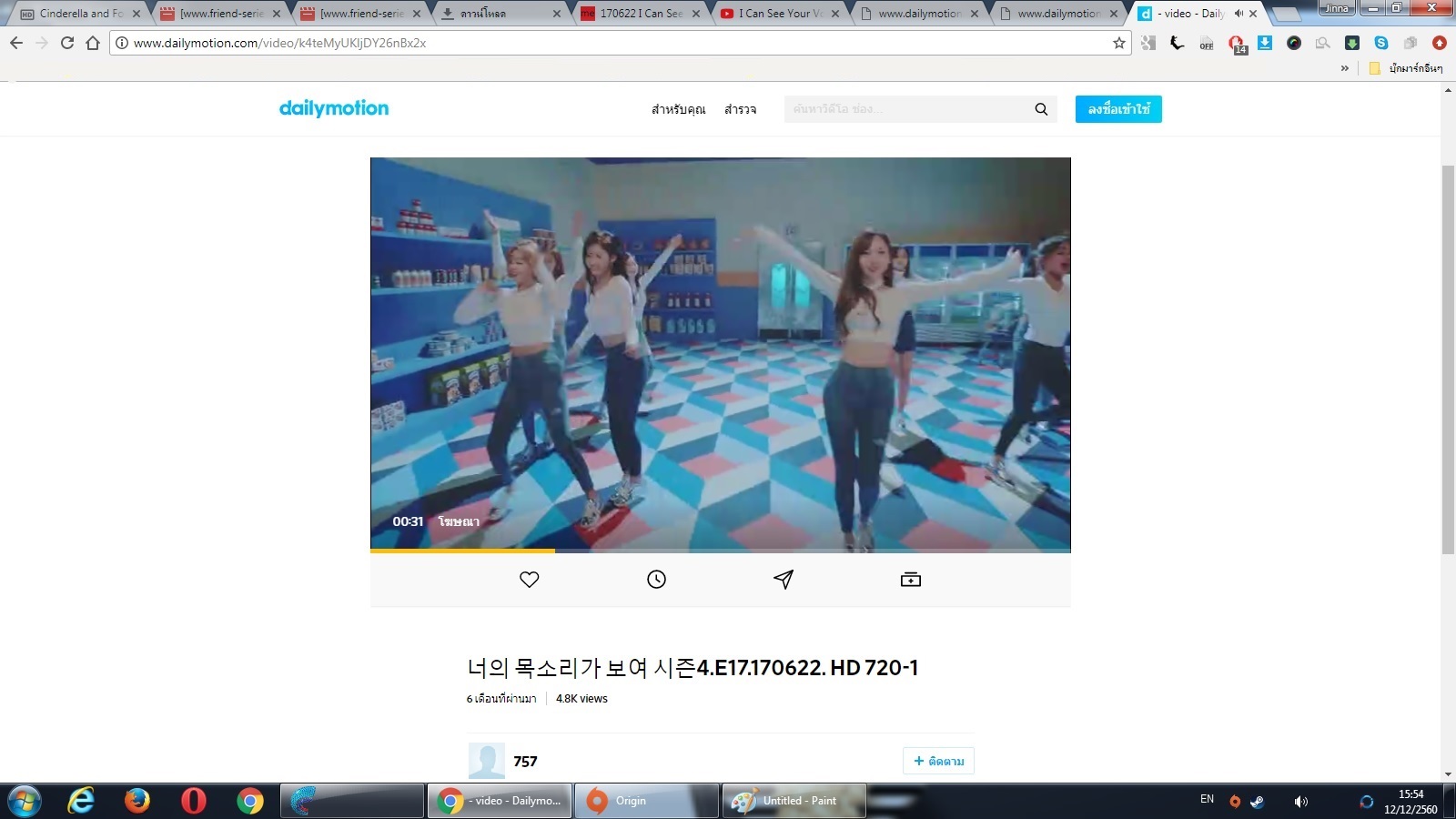Click the Jinna profile button in Chrome
The width and height of the screenshot is (1456, 819).
click(1337, 8)
